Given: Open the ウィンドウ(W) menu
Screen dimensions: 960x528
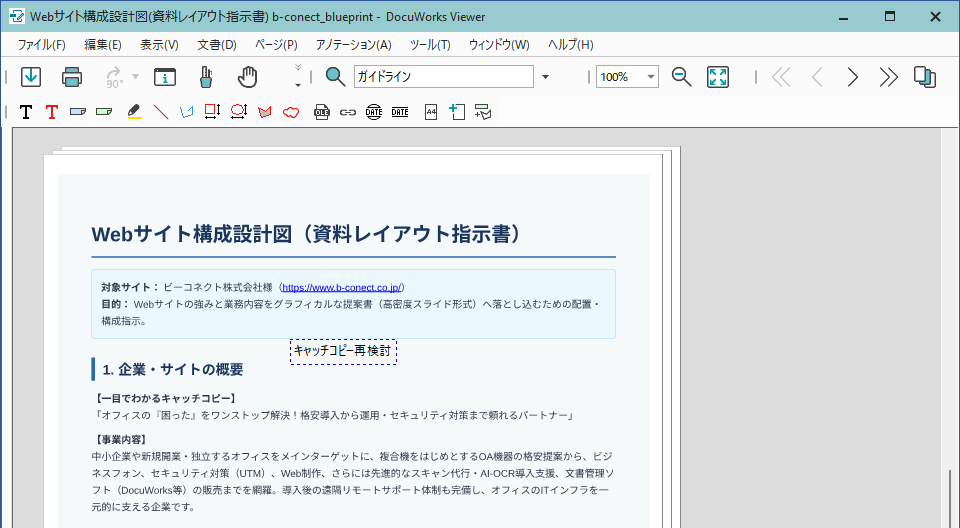Looking at the screenshot, I should click(499, 45).
